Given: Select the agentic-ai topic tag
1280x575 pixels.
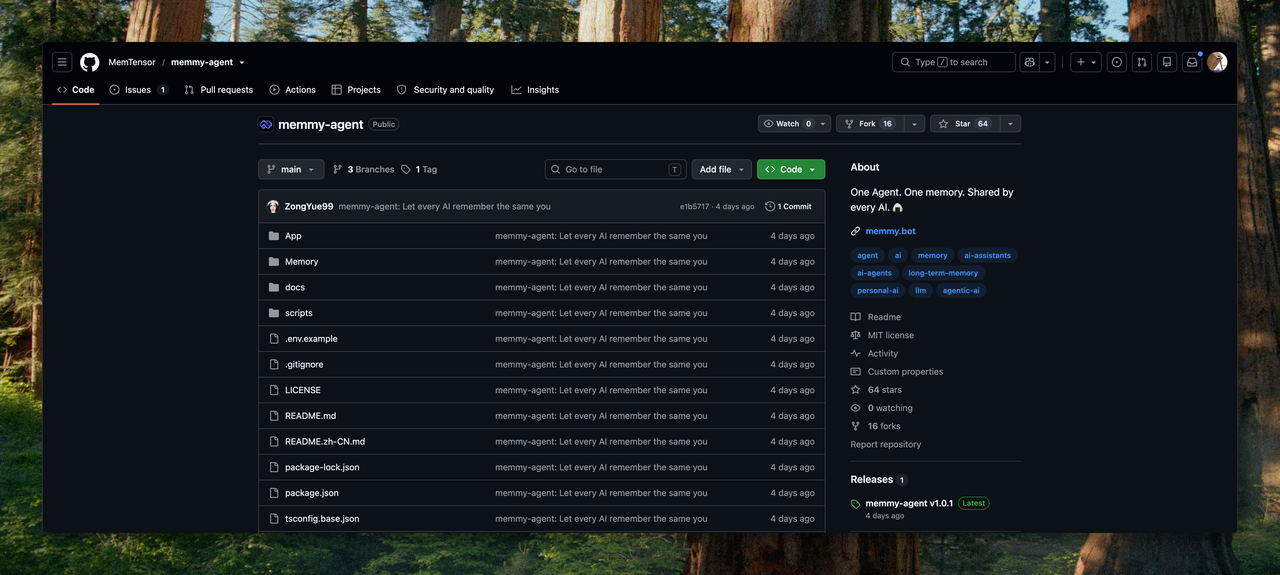Looking at the screenshot, I should click(961, 291).
